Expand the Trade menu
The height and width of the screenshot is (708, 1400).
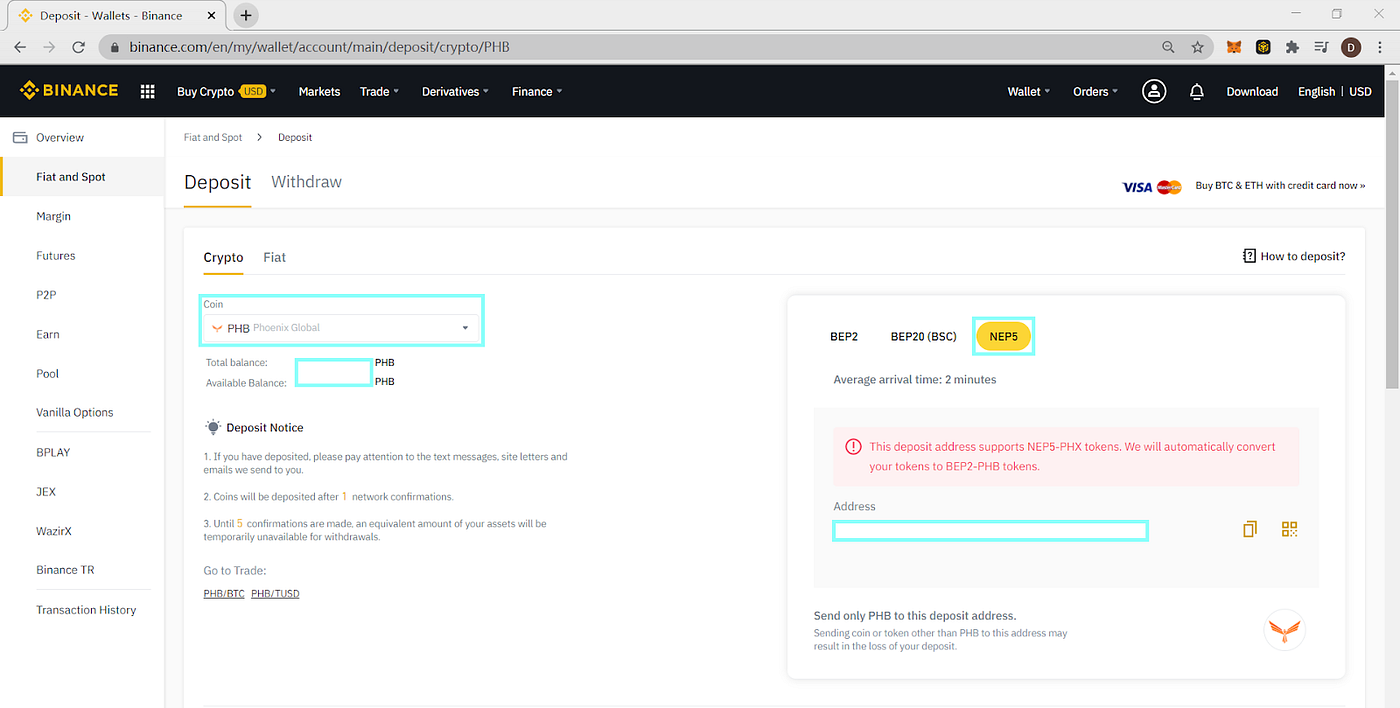pos(379,91)
